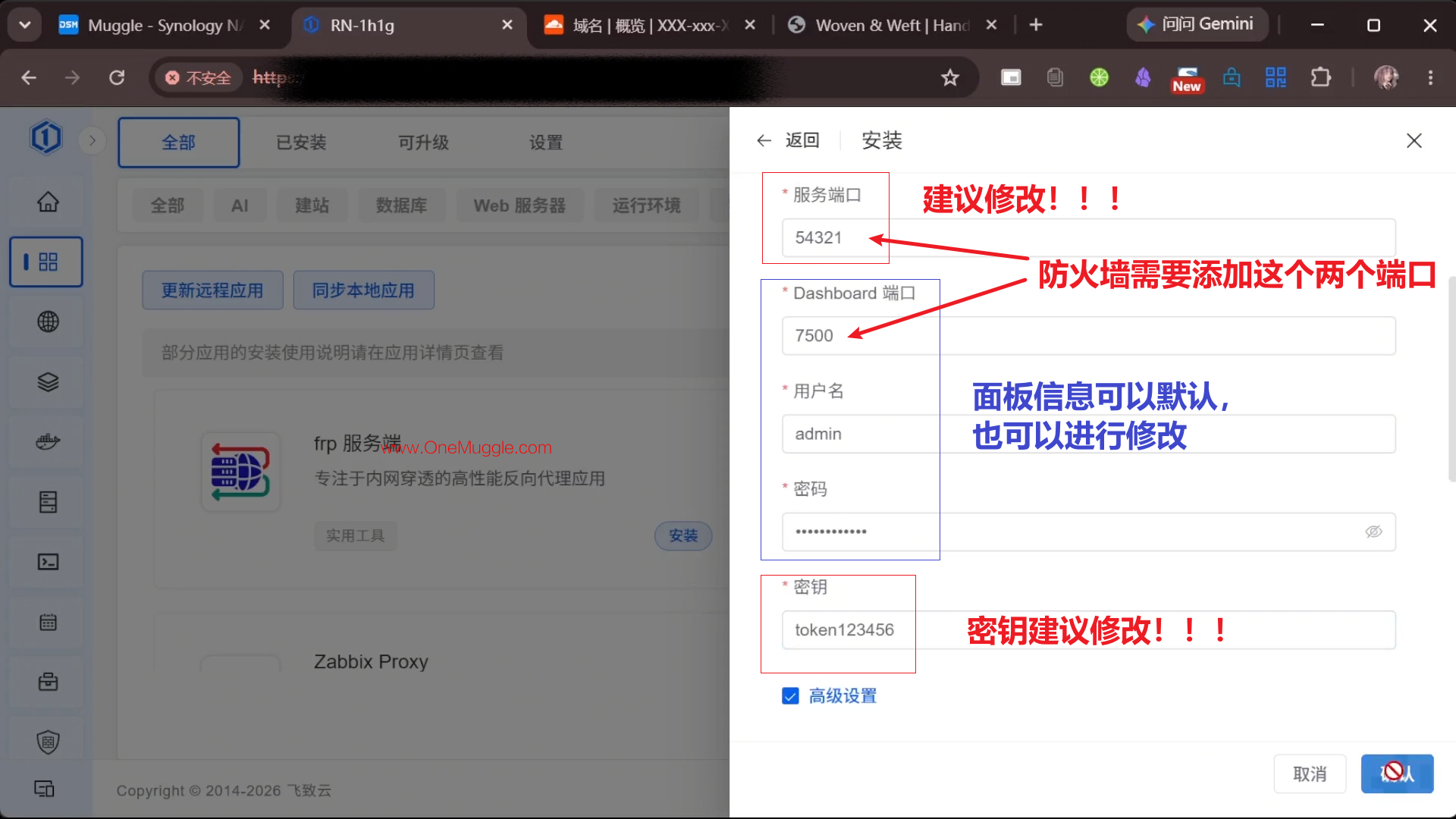The image size is (1456, 819).
Task: Open the layers stack icon in sidebar
Action: tap(48, 382)
